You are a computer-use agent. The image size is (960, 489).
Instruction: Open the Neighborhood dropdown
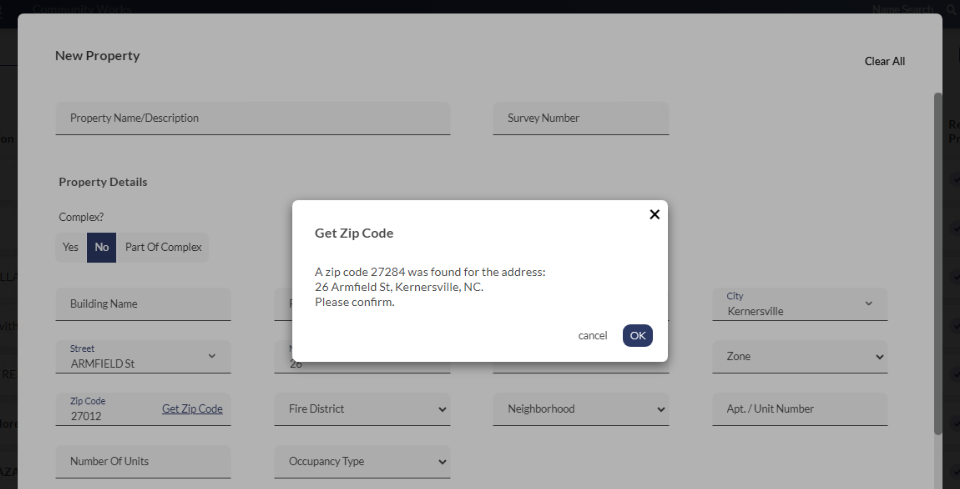[x=580, y=409]
